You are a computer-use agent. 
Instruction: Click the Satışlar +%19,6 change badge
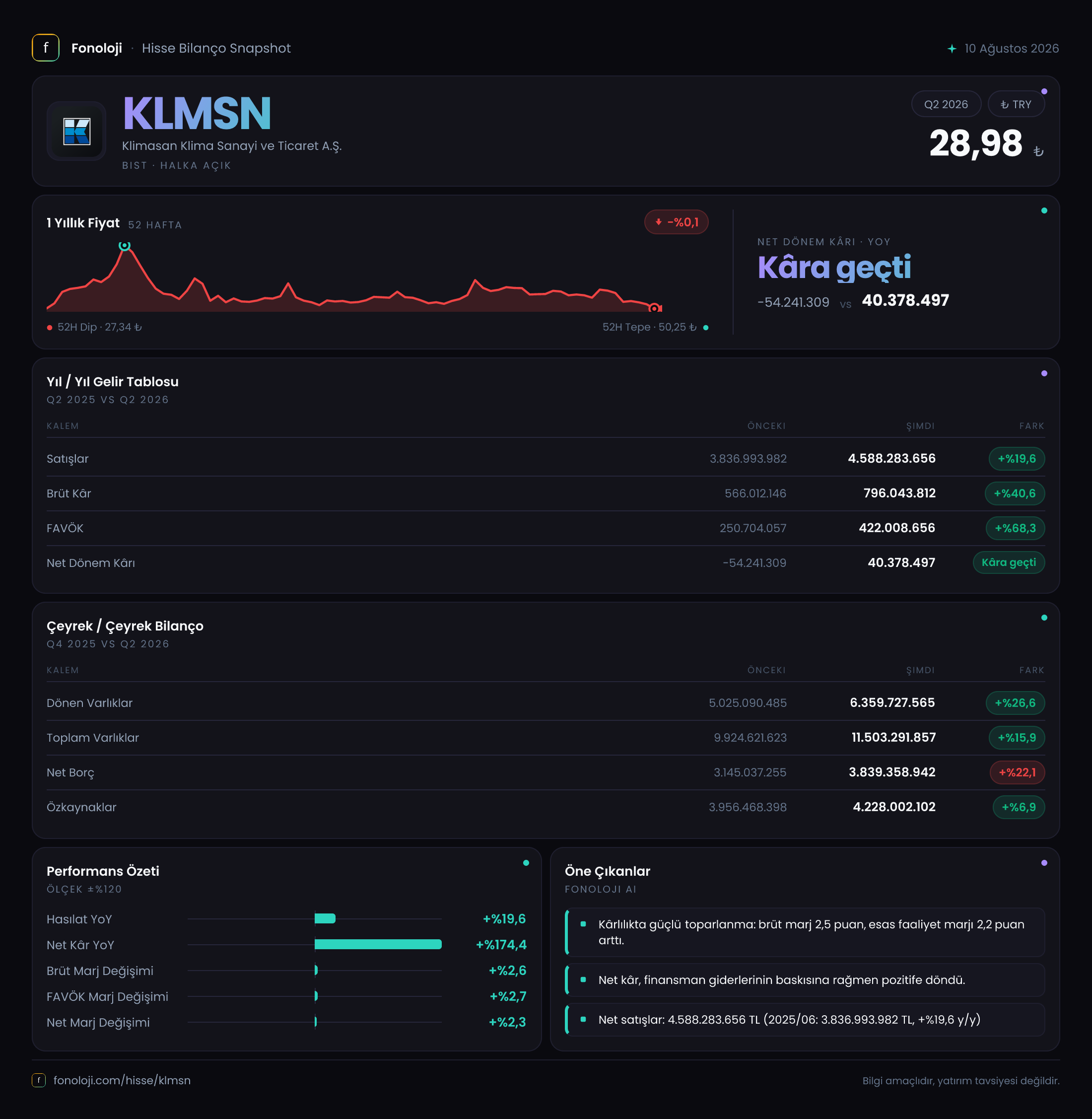pyautogui.click(x=1016, y=459)
